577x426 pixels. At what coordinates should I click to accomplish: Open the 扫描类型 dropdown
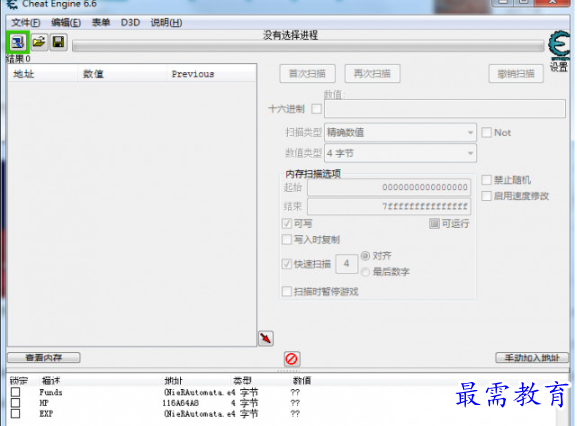(x=400, y=132)
